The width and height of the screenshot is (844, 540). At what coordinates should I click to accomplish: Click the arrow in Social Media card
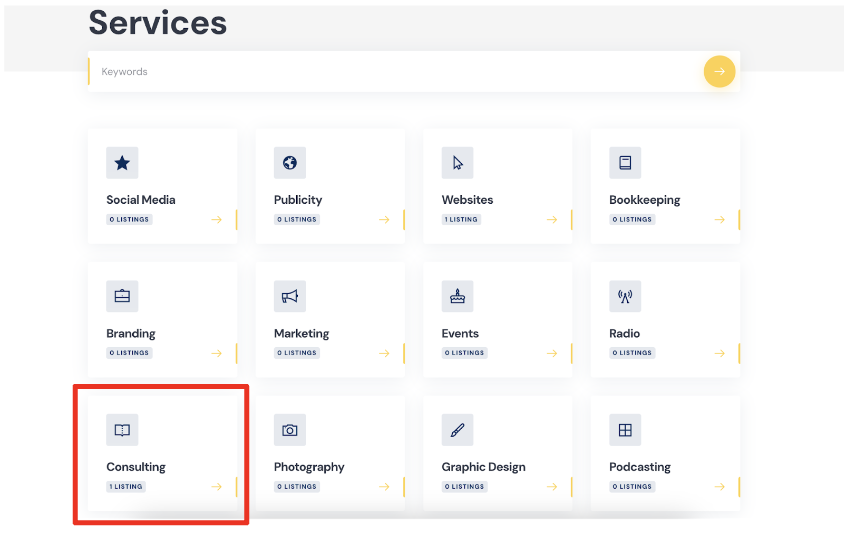click(216, 220)
